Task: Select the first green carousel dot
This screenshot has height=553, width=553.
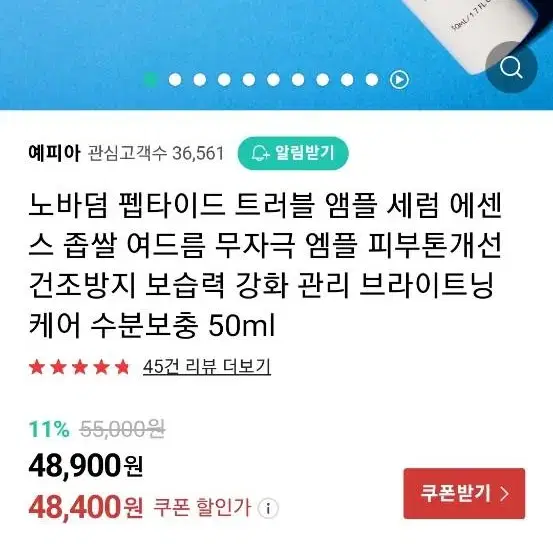Action: [151, 80]
